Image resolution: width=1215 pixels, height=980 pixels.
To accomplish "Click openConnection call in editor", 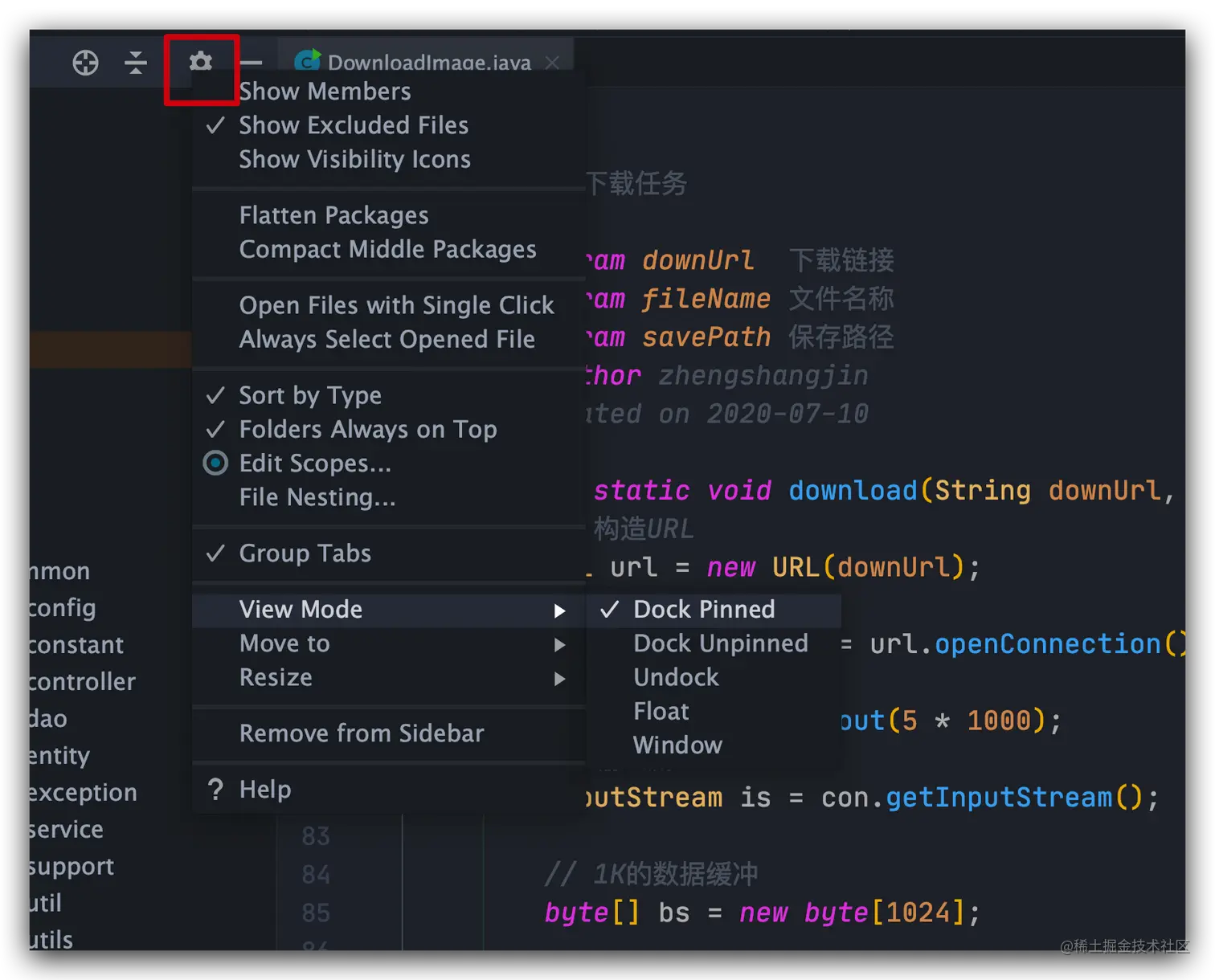I will coord(1048,643).
